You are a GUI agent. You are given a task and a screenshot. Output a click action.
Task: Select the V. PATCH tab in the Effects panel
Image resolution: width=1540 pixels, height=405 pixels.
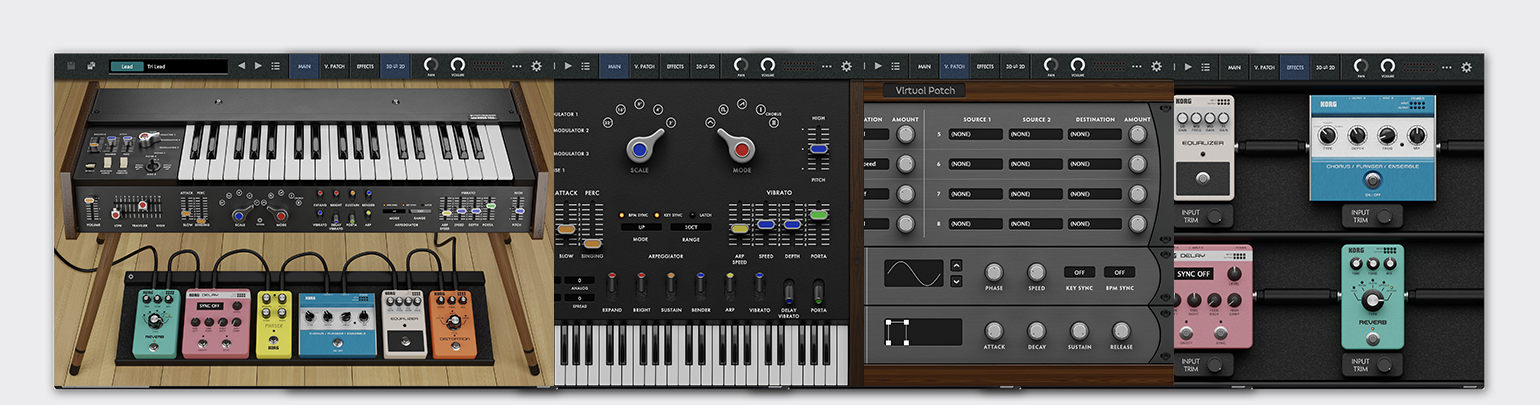1265,66
